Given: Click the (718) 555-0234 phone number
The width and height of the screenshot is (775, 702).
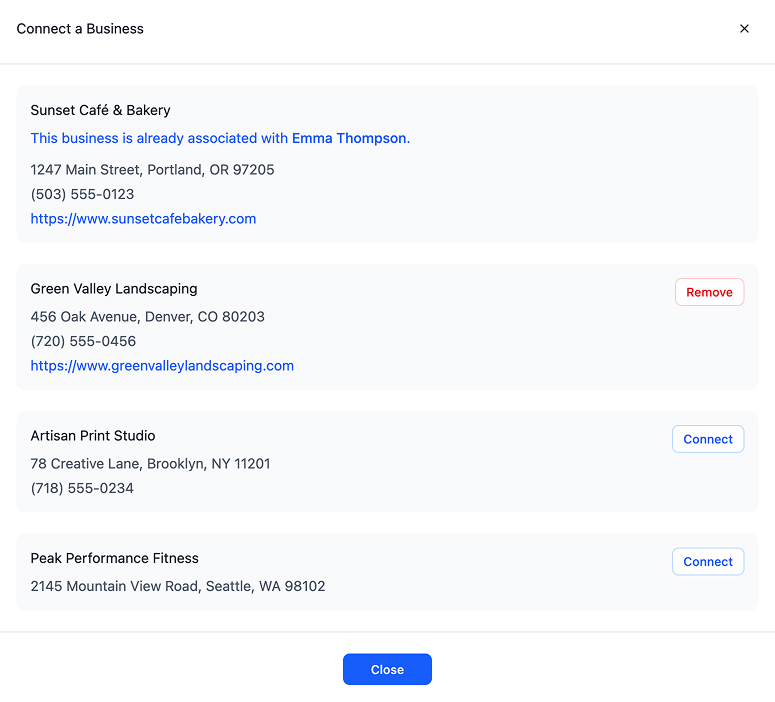Looking at the screenshot, I should (x=82, y=488).
